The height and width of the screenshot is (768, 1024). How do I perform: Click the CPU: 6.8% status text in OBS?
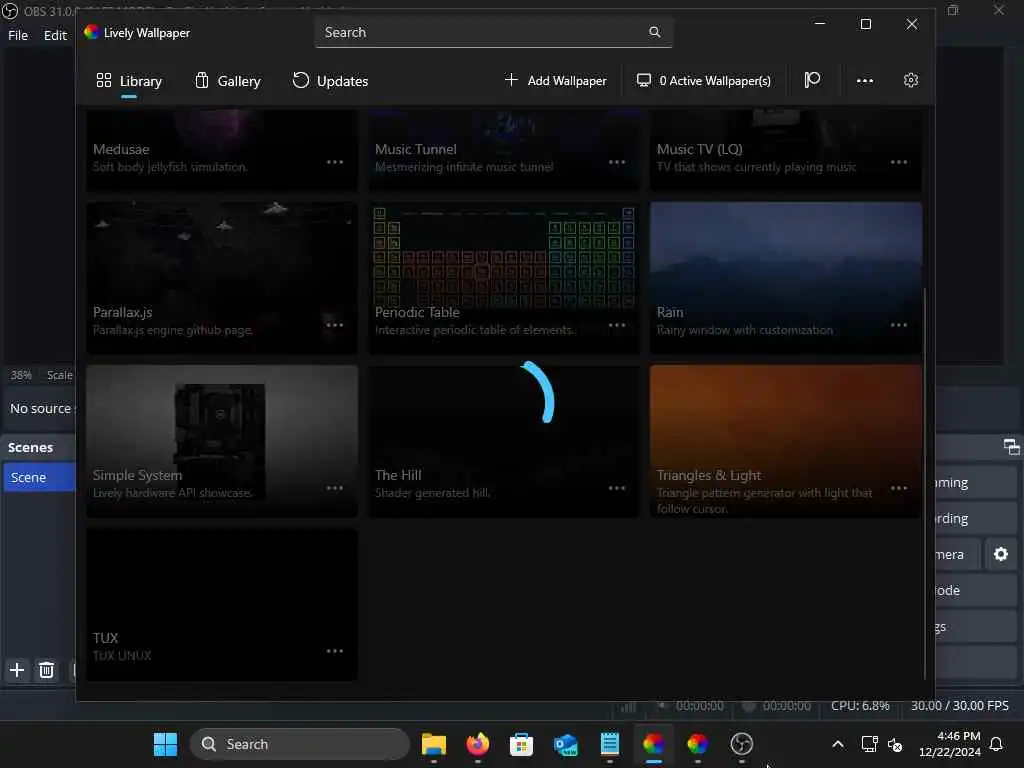click(860, 705)
